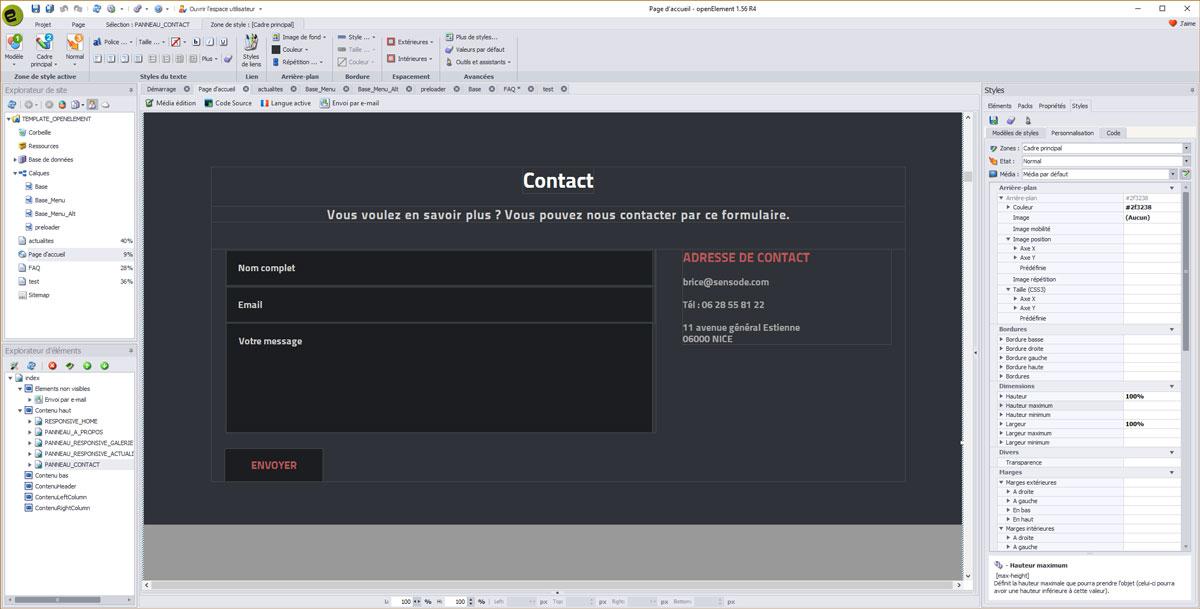The width and height of the screenshot is (1200, 609).
Task: Click the save icon in Styles panel
Action: [x=993, y=120]
